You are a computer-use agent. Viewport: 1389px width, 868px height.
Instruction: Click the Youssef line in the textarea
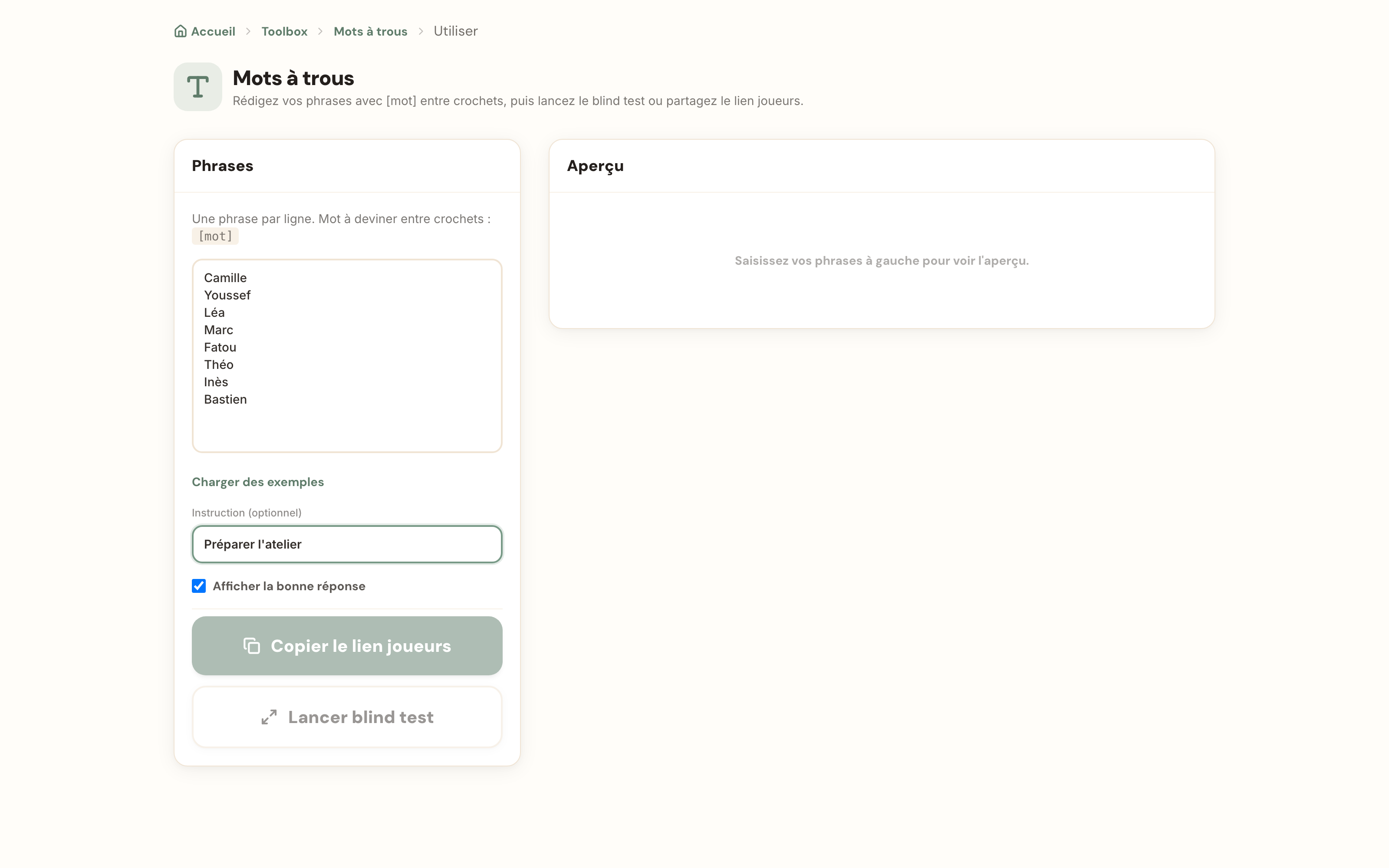pos(227,295)
